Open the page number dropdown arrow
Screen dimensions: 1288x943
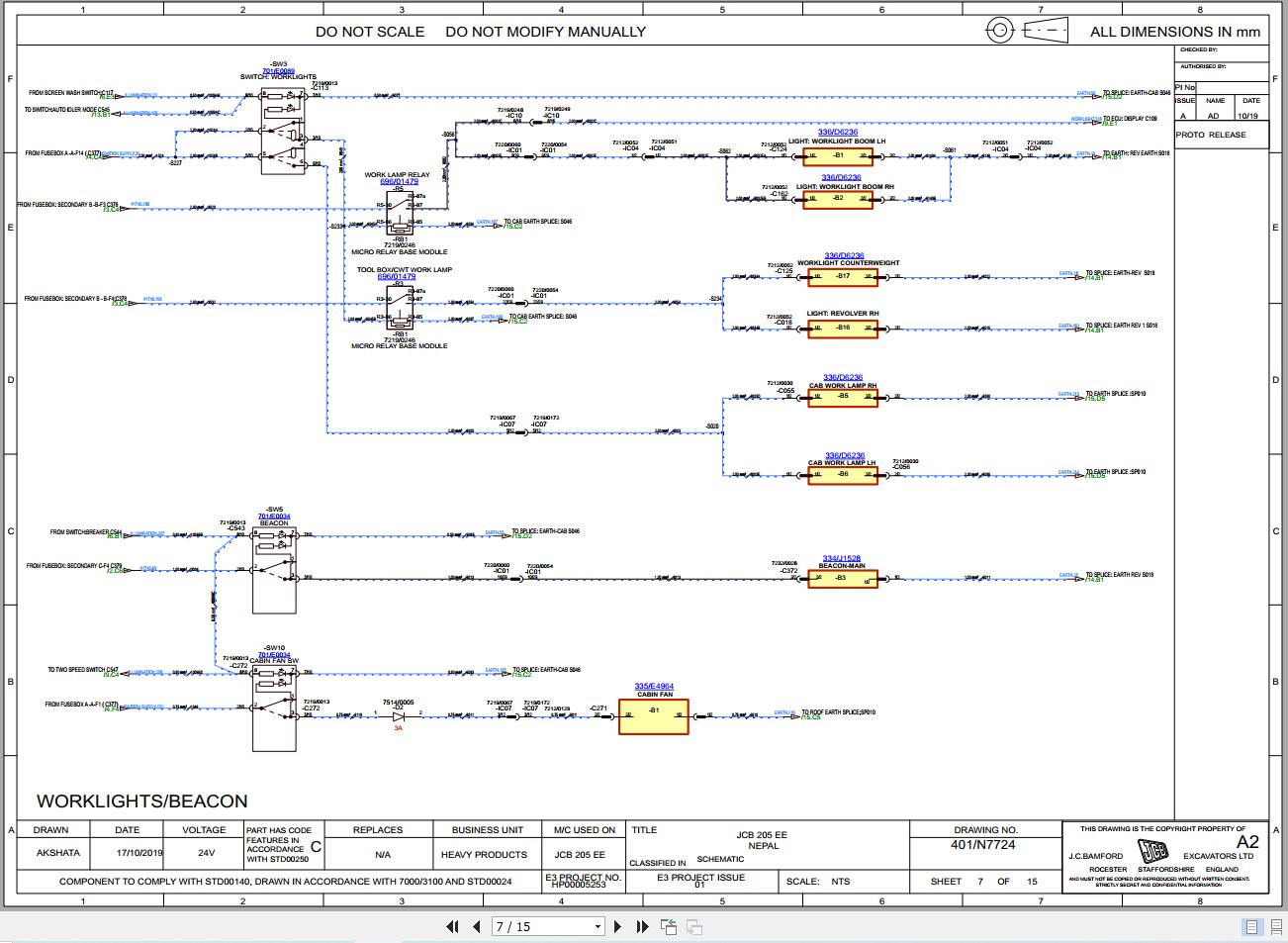click(x=598, y=927)
